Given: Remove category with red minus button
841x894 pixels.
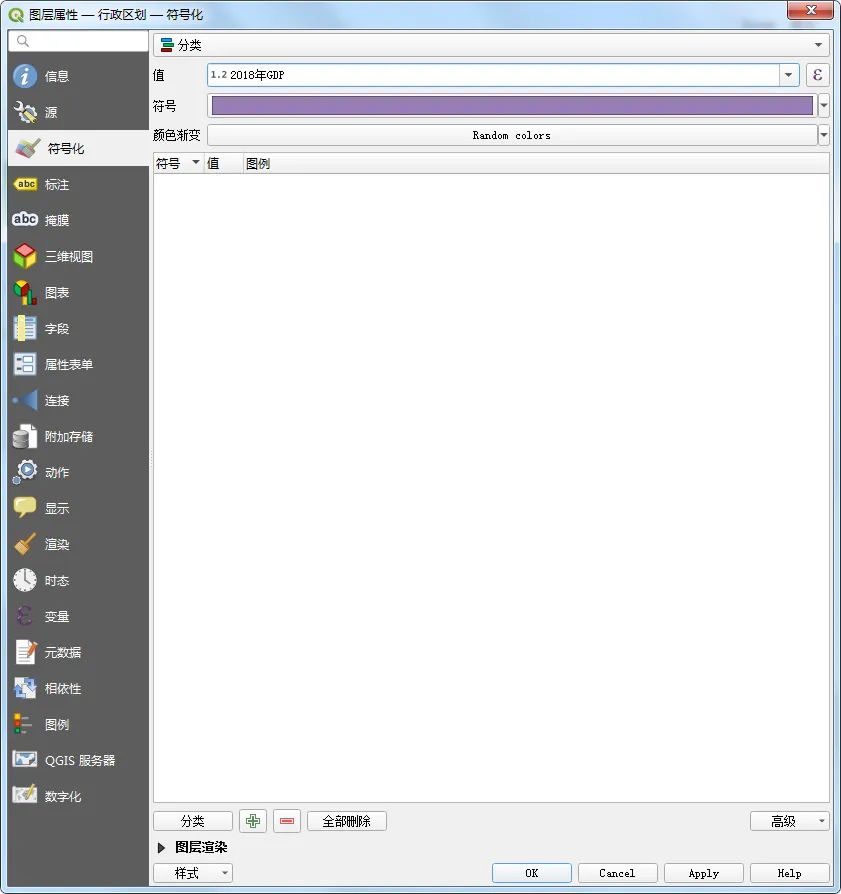Looking at the screenshot, I should (287, 821).
